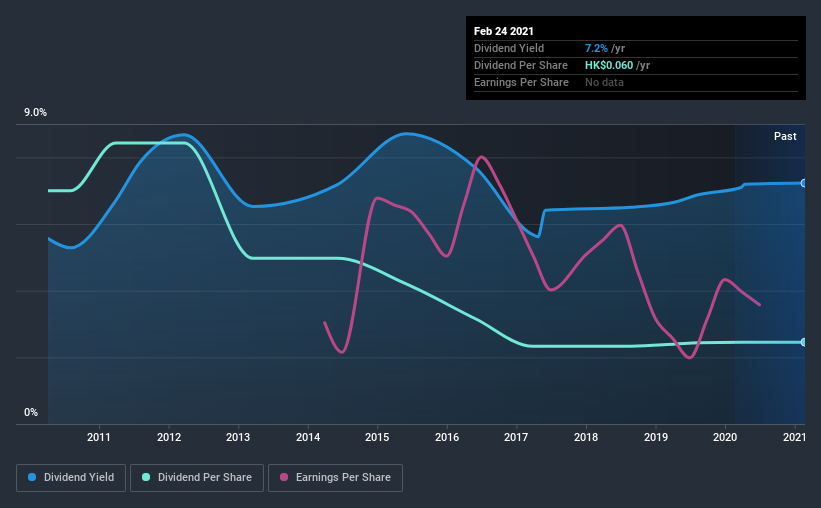Click the 2017 x-axis label

[x=516, y=437]
